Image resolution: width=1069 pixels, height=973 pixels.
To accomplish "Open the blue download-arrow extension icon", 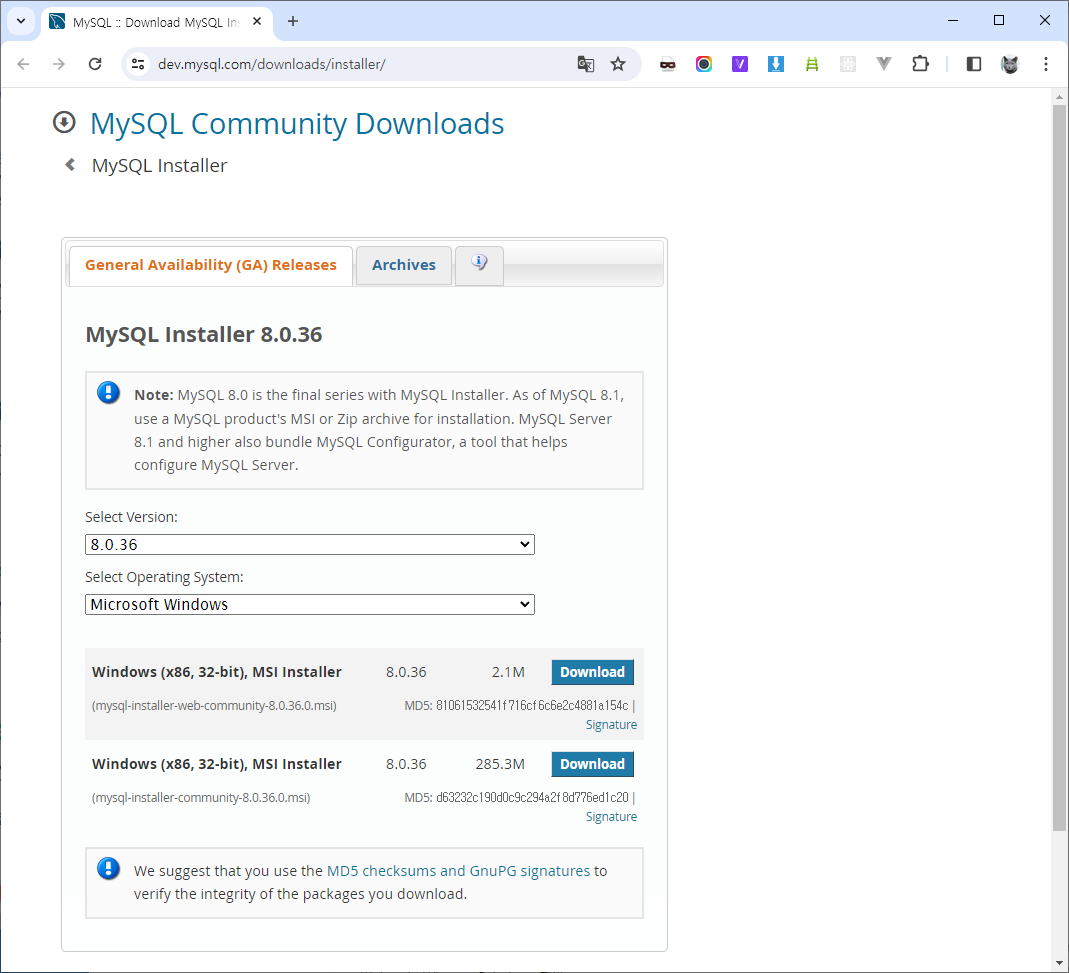I will [776, 64].
